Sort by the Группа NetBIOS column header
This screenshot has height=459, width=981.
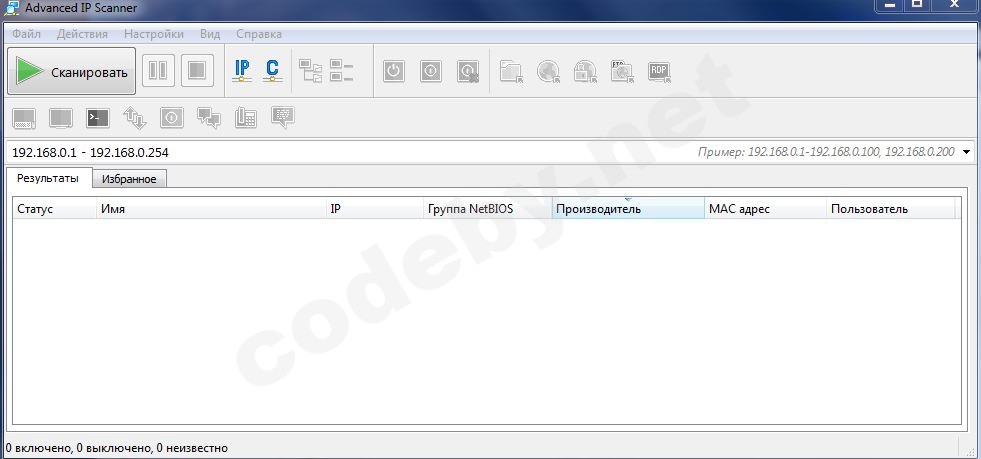point(487,209)
